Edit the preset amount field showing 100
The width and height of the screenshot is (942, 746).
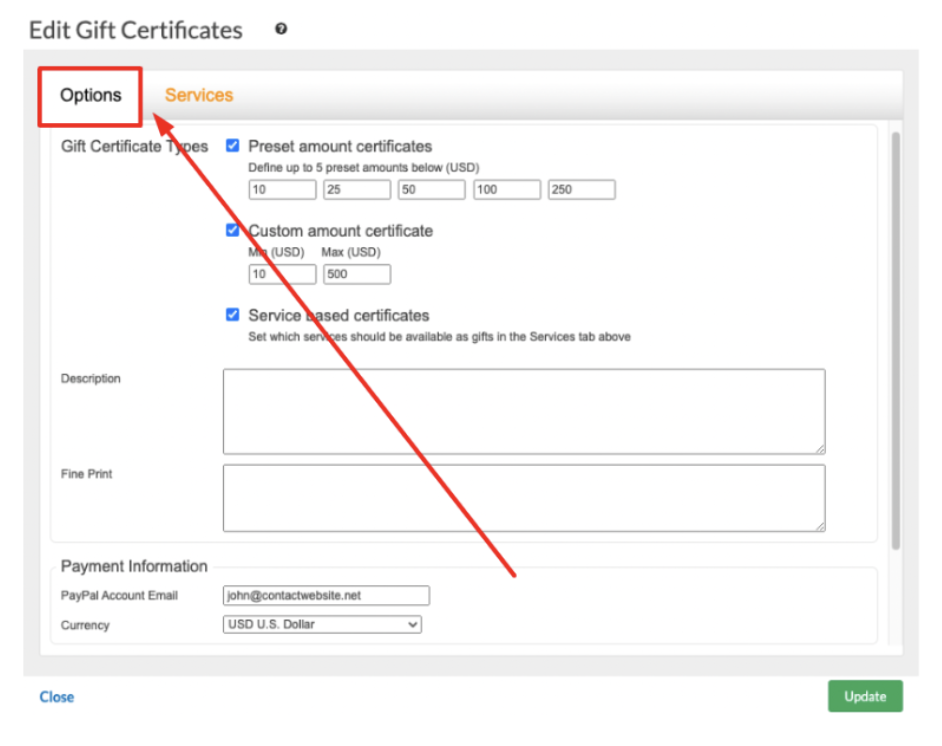506,190
